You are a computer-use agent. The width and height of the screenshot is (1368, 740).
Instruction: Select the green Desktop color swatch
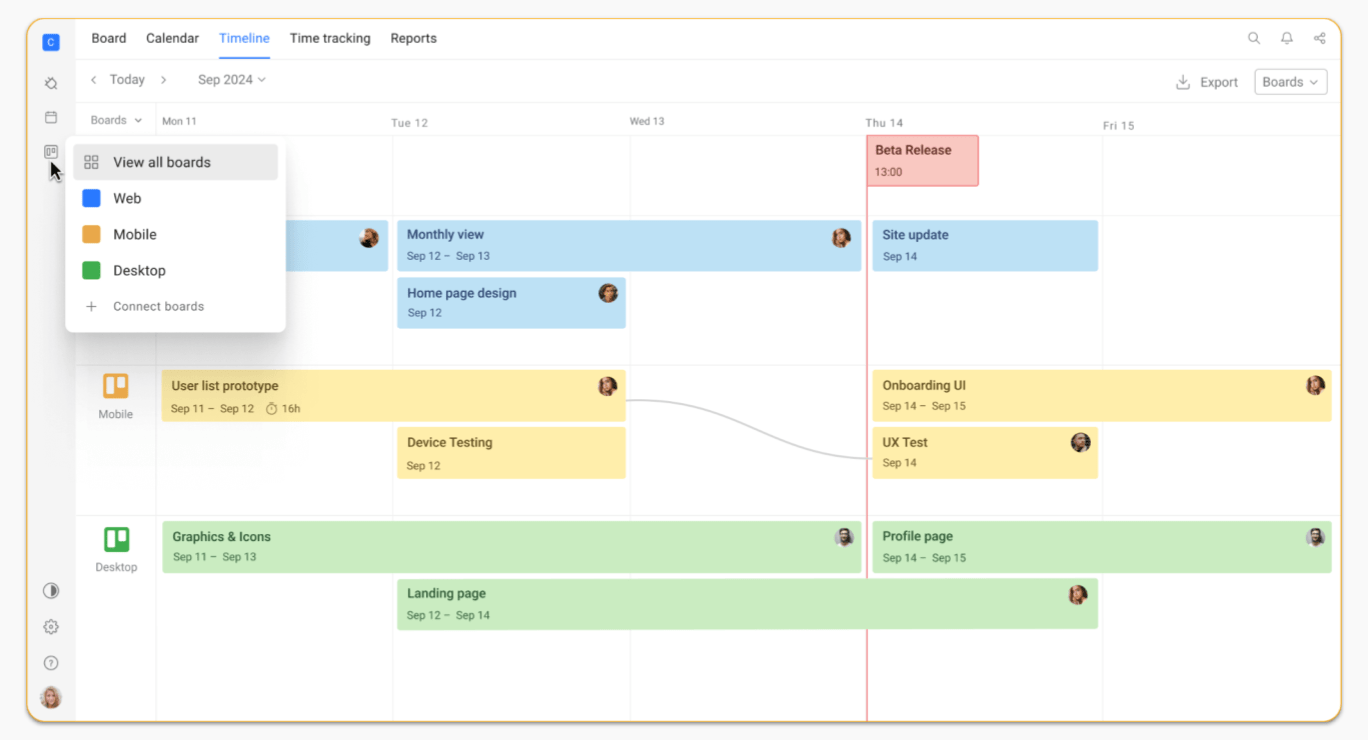coord(91,271)
